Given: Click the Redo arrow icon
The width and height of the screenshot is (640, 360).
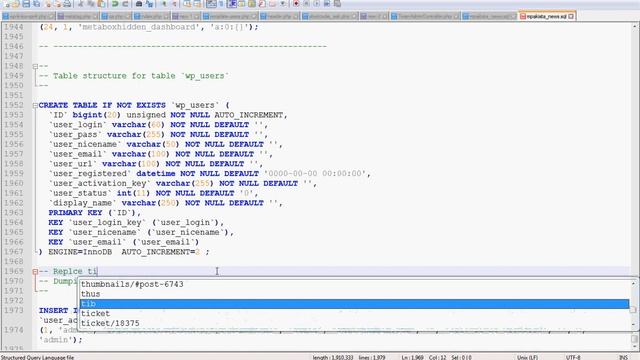Looking at the screenshot, I should click(x=125, y=4).
